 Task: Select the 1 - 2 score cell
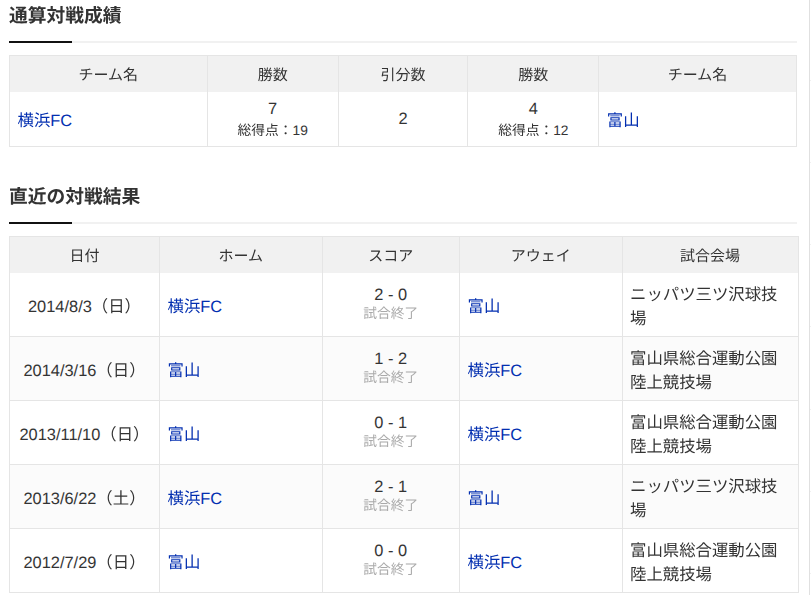point(391,359)
